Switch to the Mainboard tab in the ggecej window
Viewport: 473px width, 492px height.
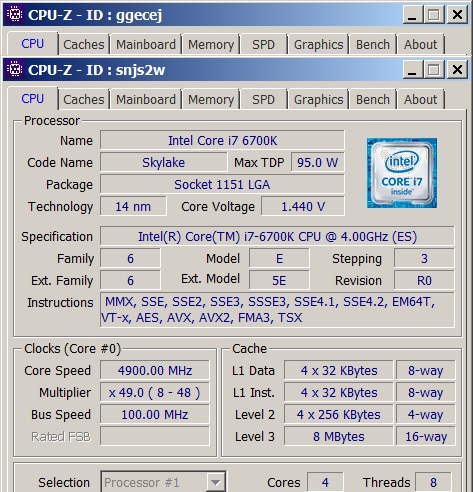(x=146, y=44)
